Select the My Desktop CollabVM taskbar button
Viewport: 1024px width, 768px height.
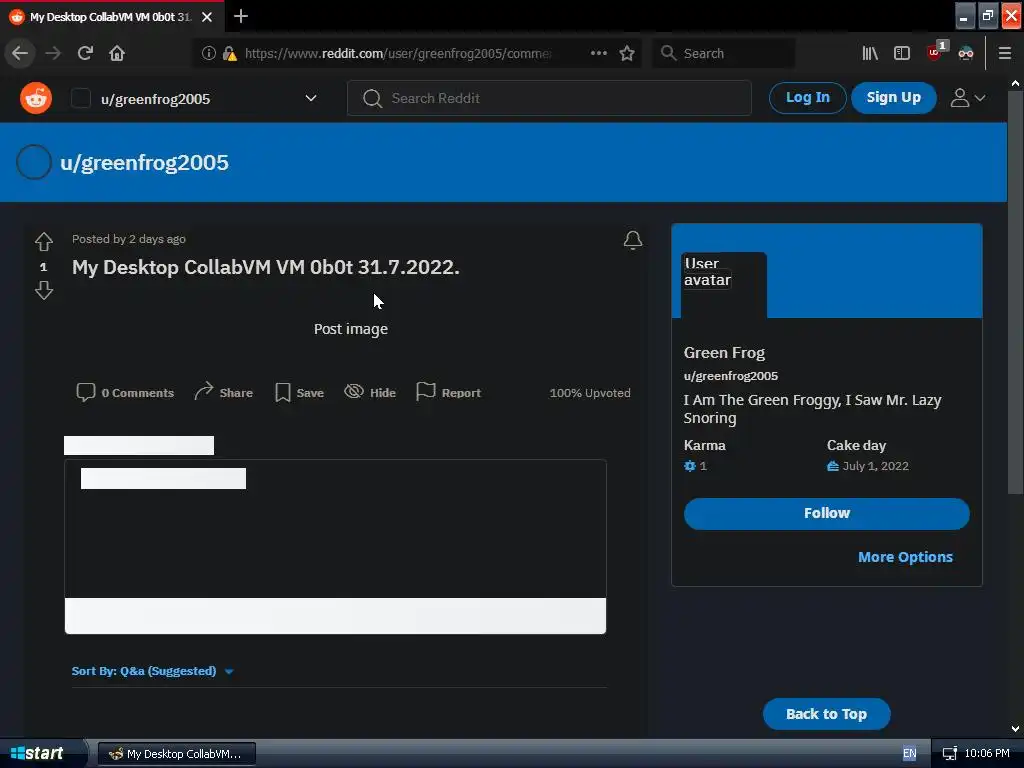pos(176,754)
